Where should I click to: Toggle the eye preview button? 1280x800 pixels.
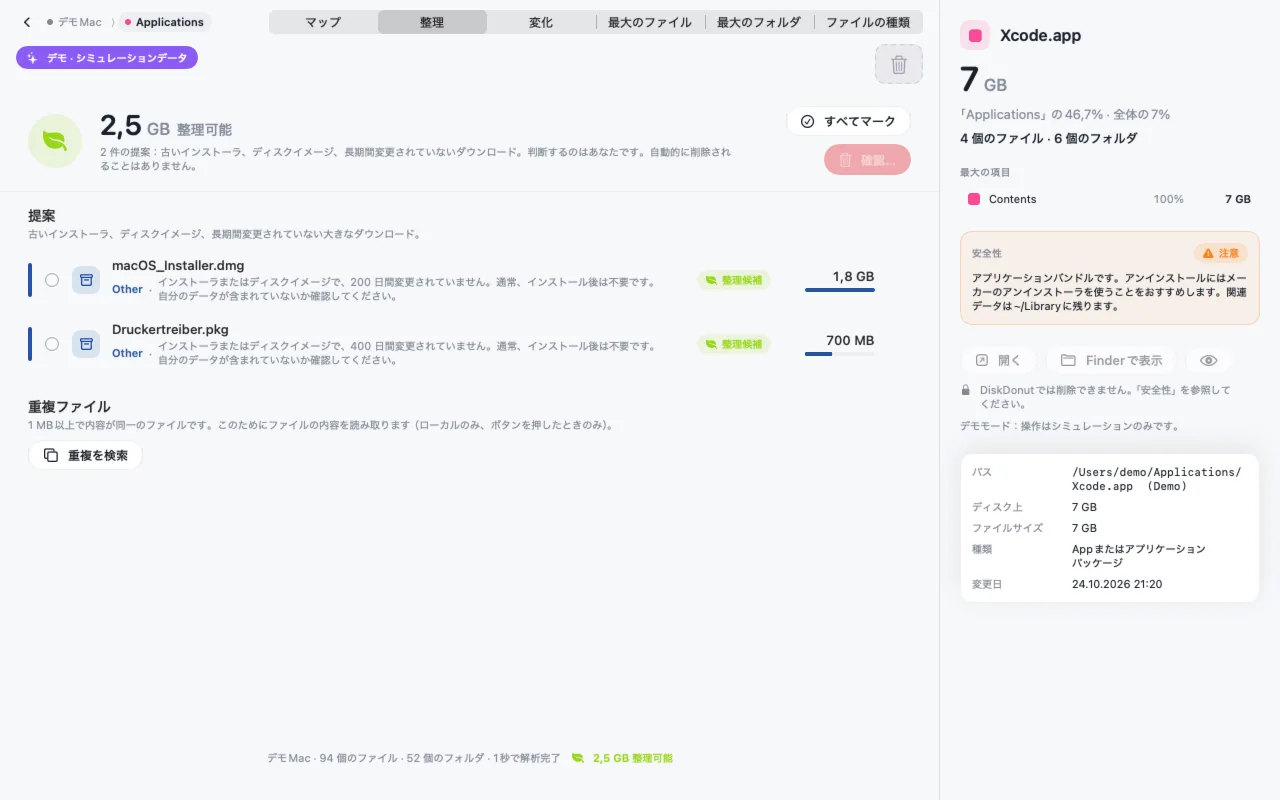[x=1209, y=360]
